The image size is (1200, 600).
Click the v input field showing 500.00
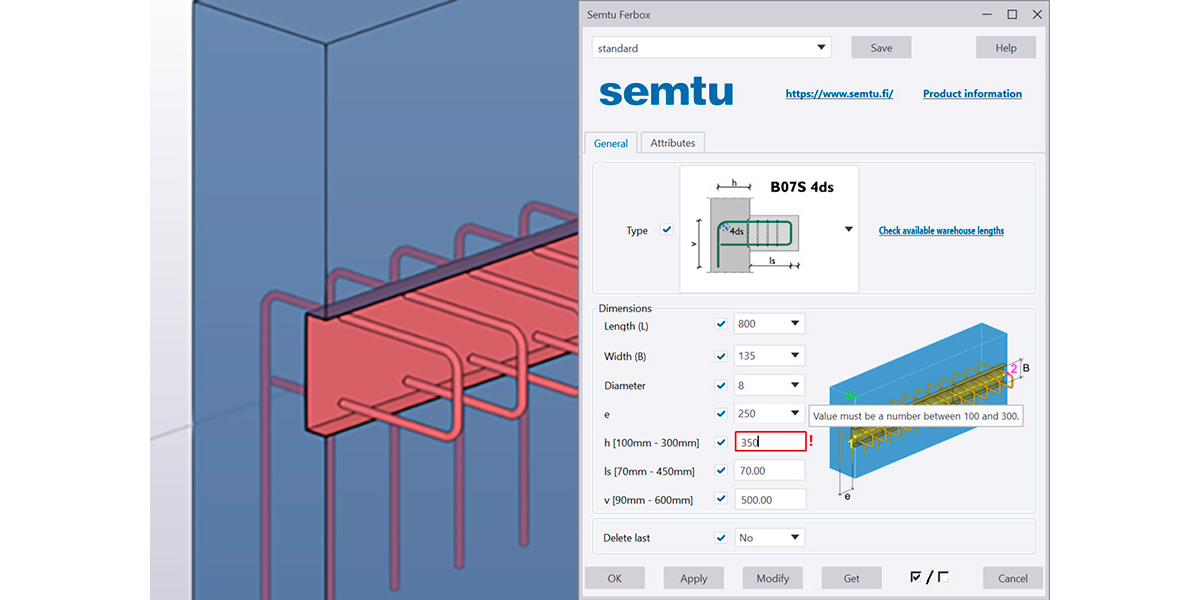pyautogui.click(x=770, y=499)
